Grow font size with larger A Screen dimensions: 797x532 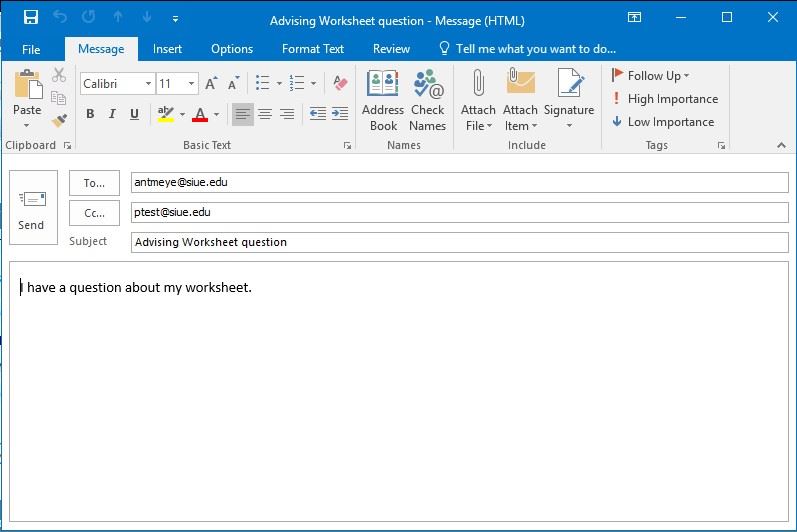pyautogui.click(x=212, y=84)
